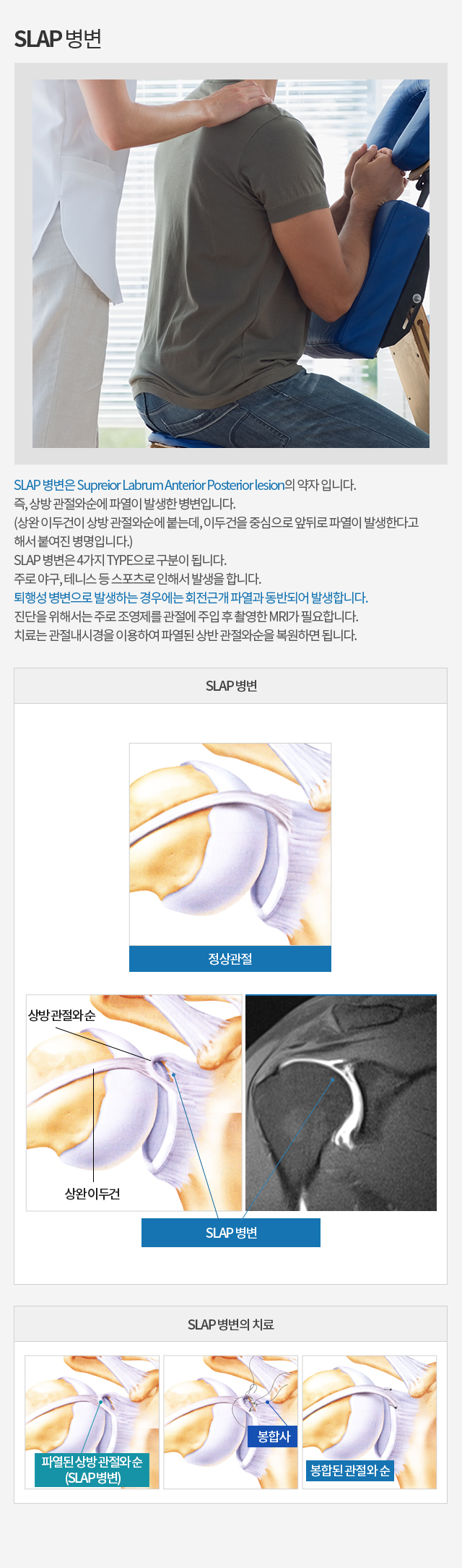Click the blue 정상관절 label bar
Image resolution: width=462 pixels, height=1568 pixels.
point(230,959)
